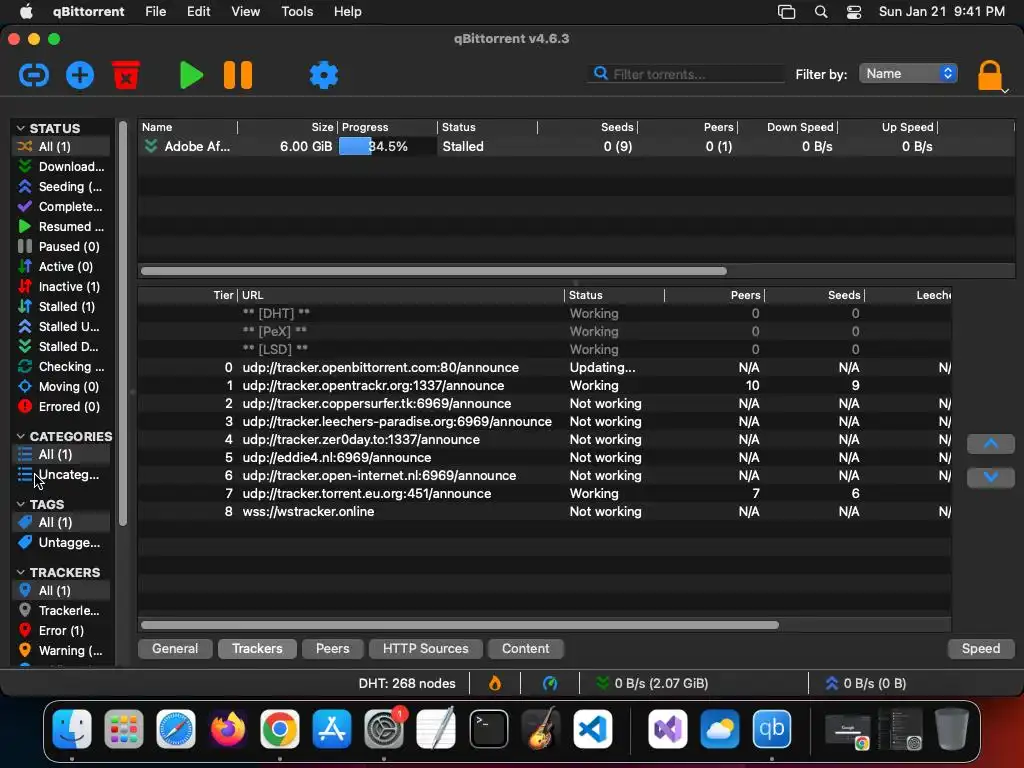Collapse the CATEGORIES section

20,436
